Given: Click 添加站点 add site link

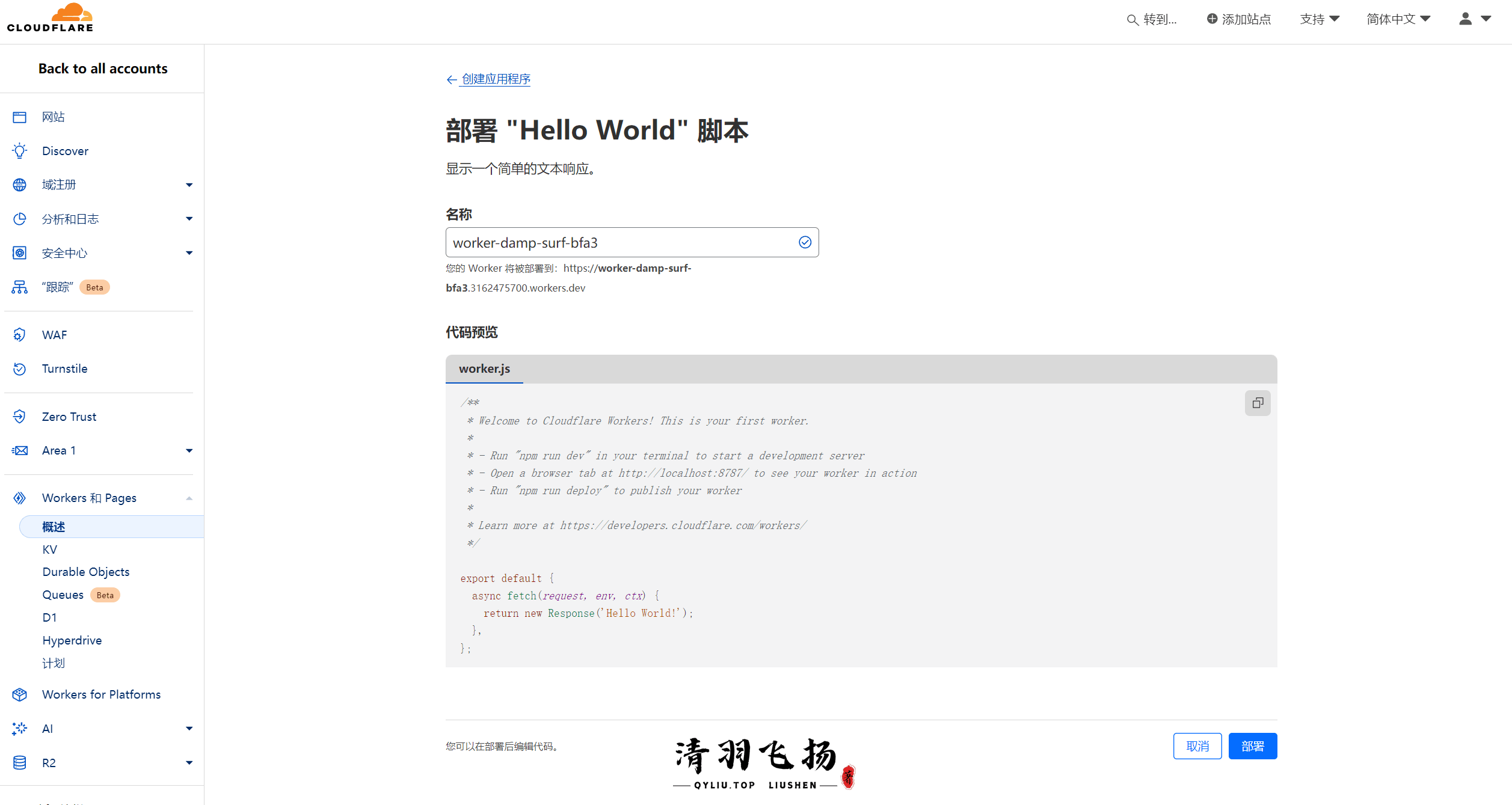Looking at the screenshot, I should click(1246, 19).
